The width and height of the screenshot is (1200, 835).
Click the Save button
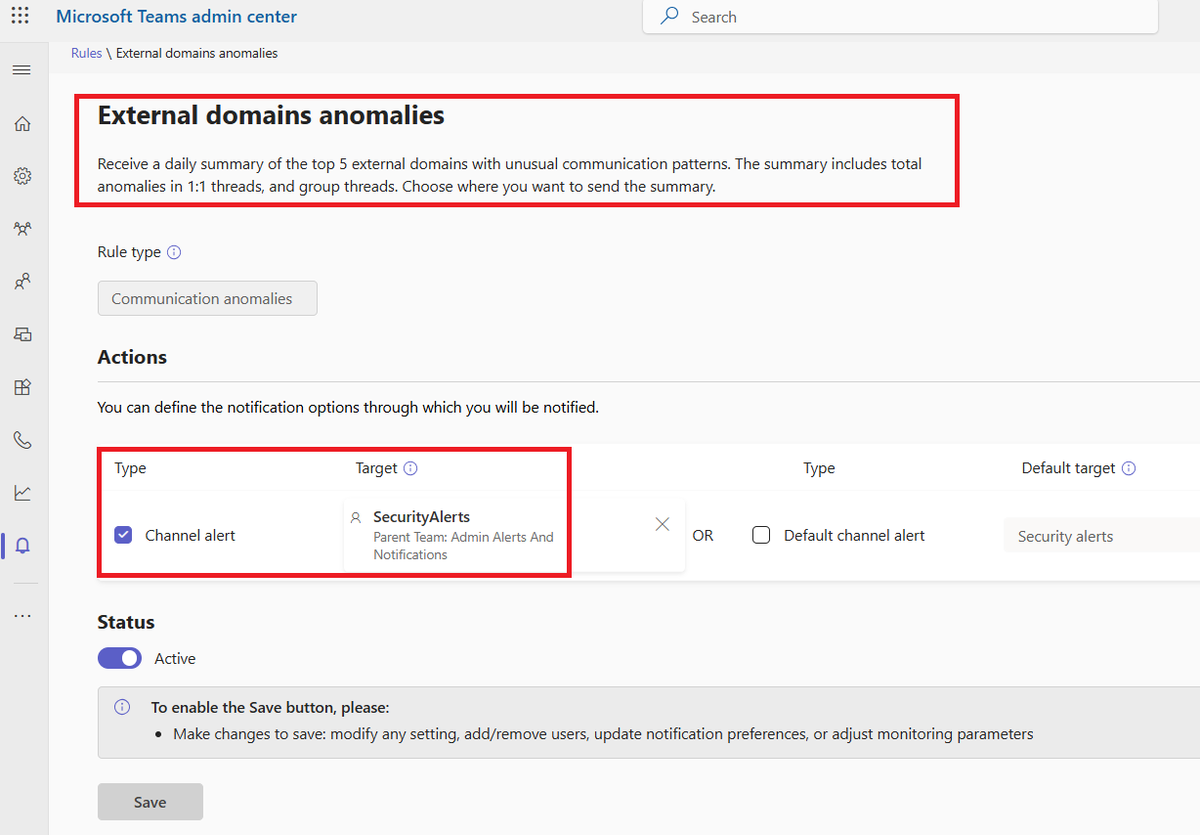150,802
